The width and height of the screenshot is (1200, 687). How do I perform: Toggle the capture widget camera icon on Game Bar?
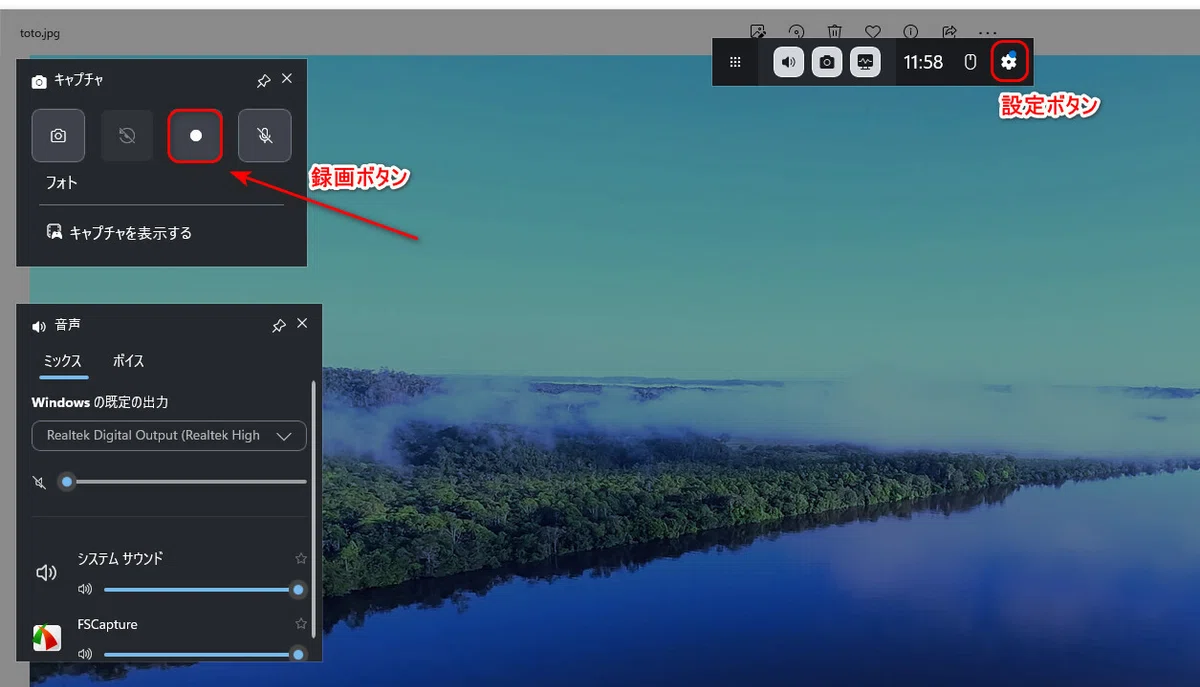point(827,62)
